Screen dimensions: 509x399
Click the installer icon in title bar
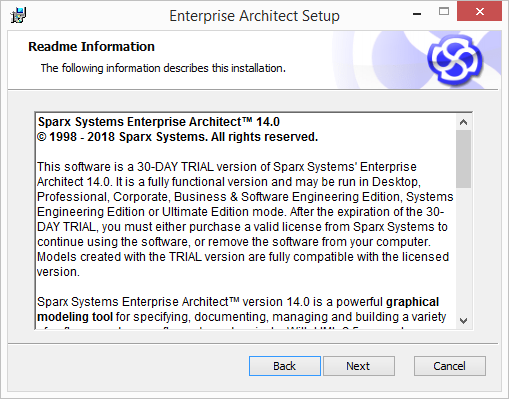[18, 15]
